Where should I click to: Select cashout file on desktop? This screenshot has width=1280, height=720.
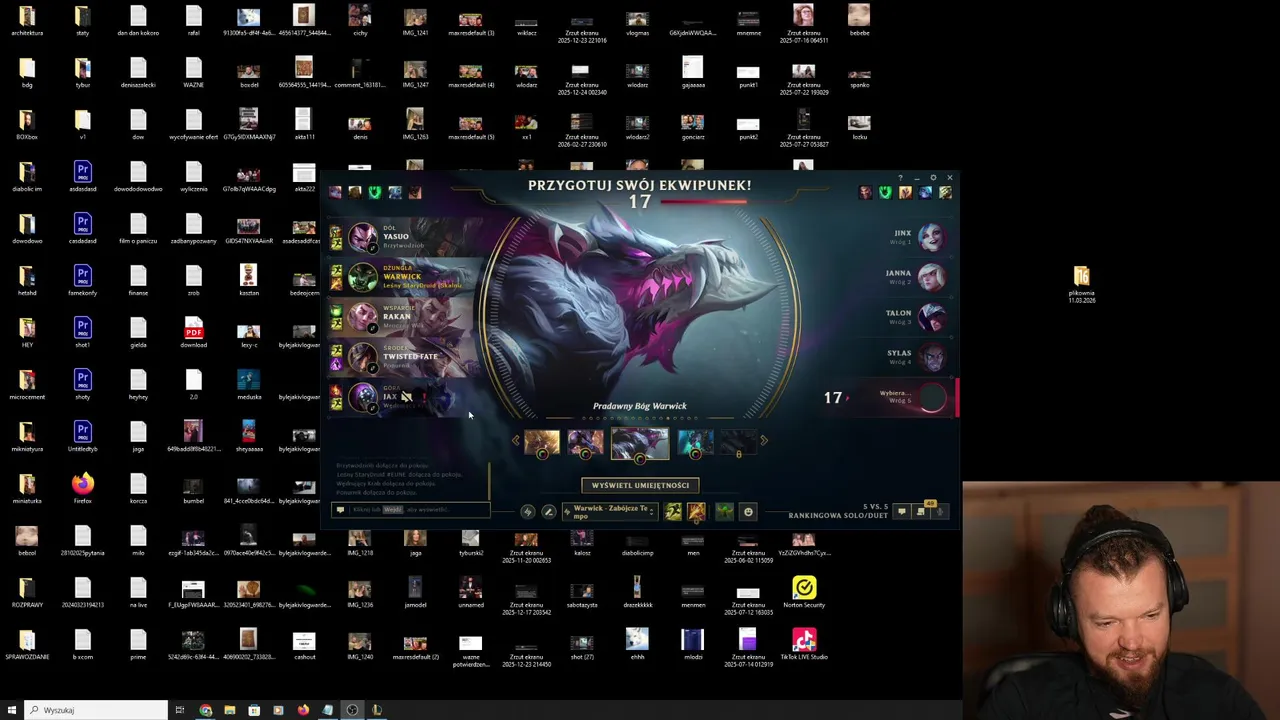click(304, 645)
